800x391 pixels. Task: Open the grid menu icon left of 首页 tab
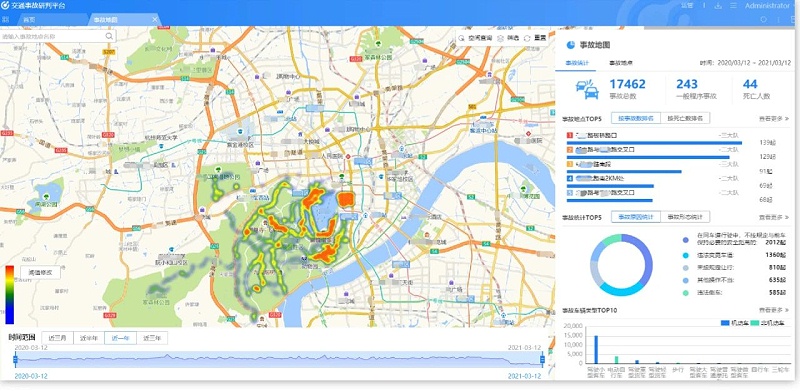5,19
